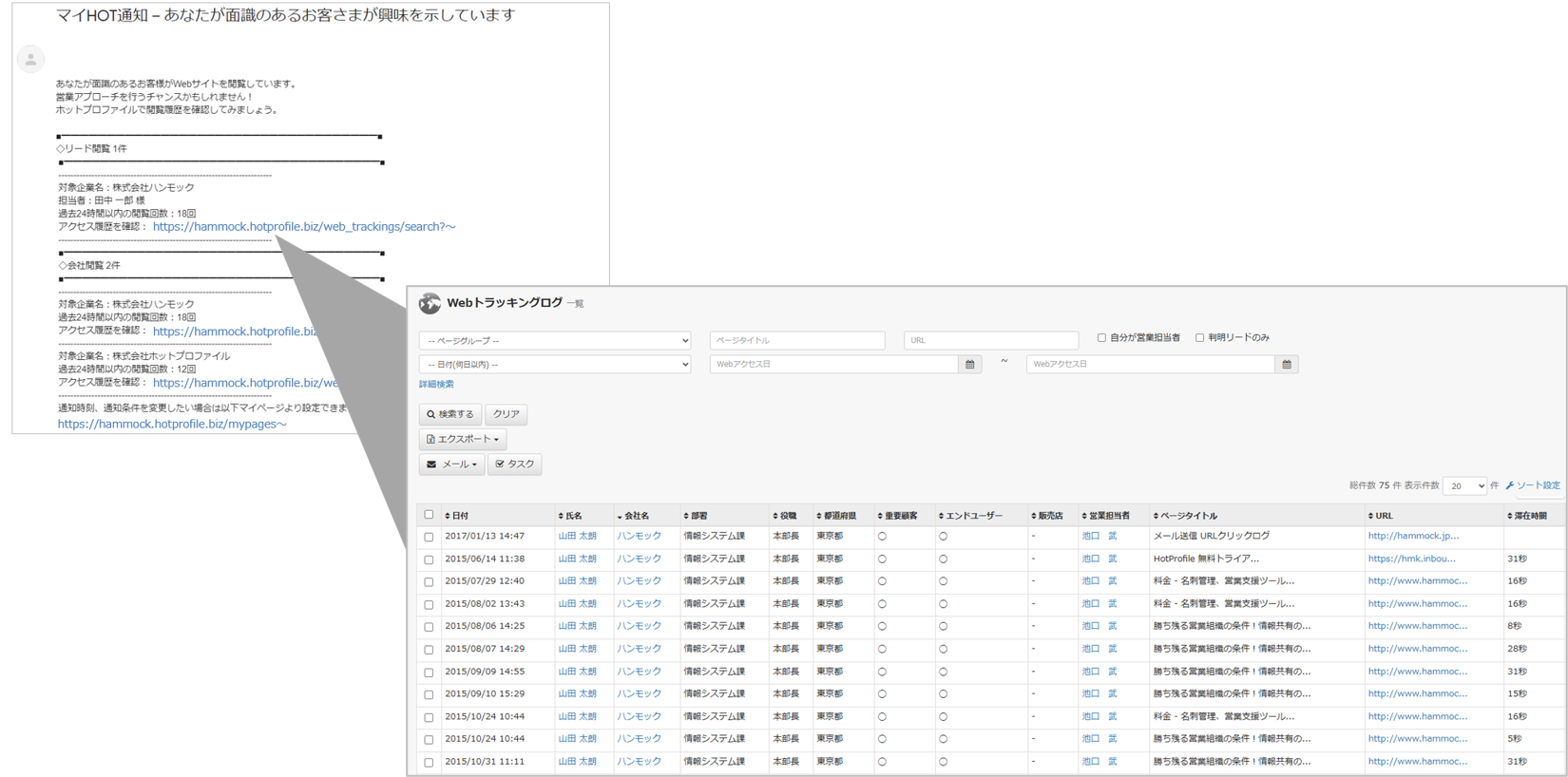
Task: Toggle 自分が営業担当者 checkbox
Action: pyautogui.click(x=1101, y=337)
